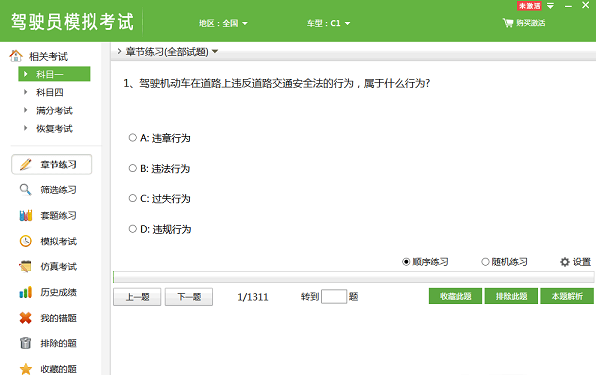
Task: Click the 驾驶员模拟考试 app title
Action: pyautogui.click(x=73, y=22)
